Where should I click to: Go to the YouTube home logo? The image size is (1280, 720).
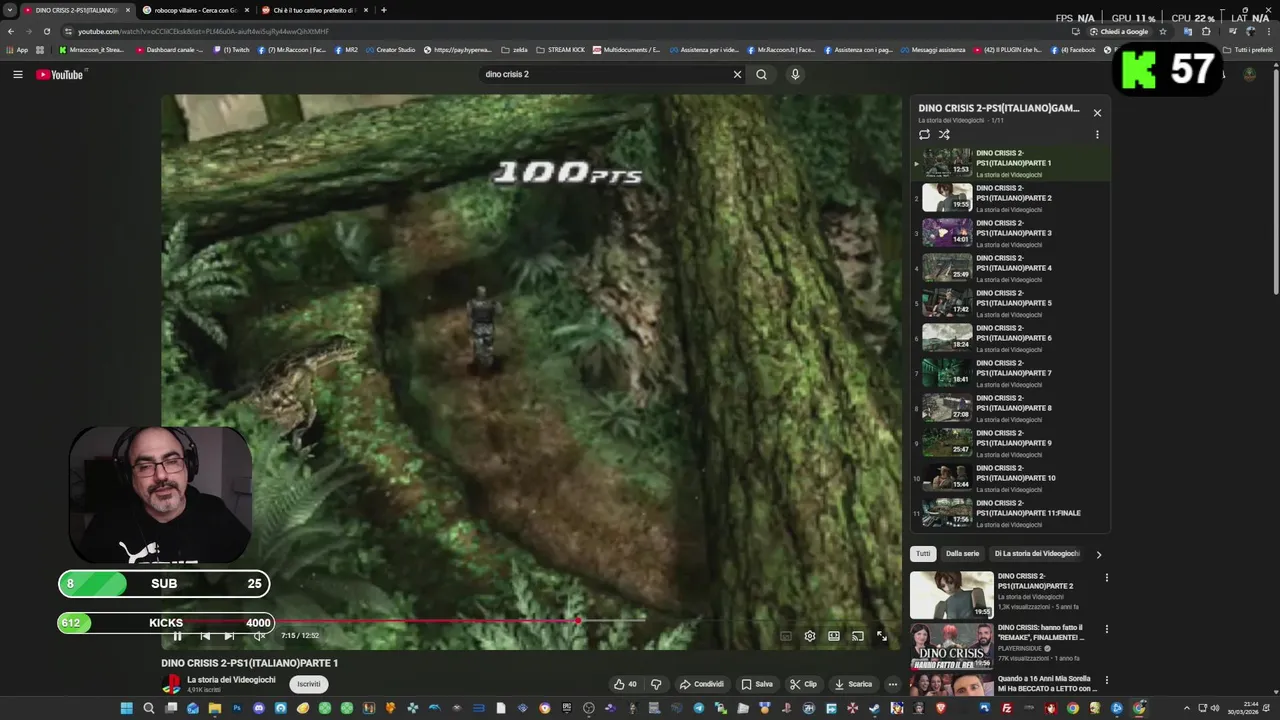pos(60,74)
